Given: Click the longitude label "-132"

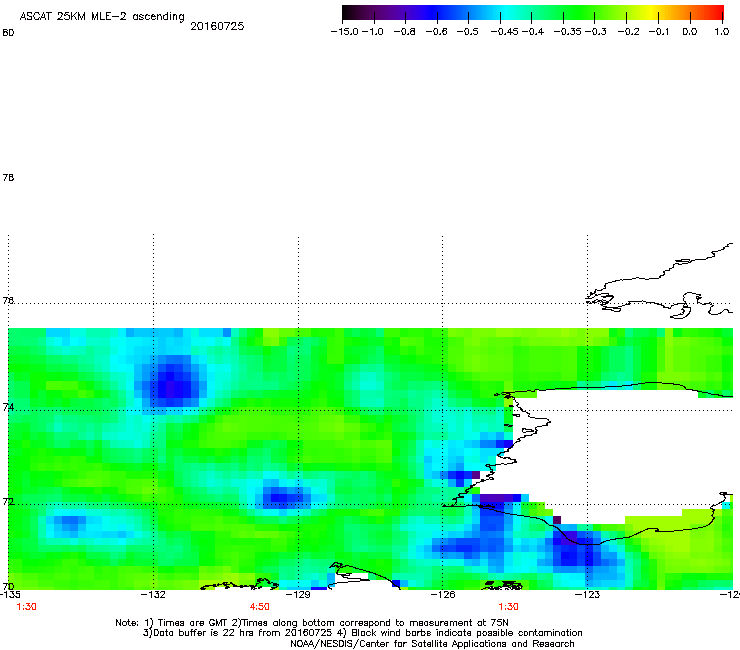Looking at the screenshot, I should click(x=153, y=594).
